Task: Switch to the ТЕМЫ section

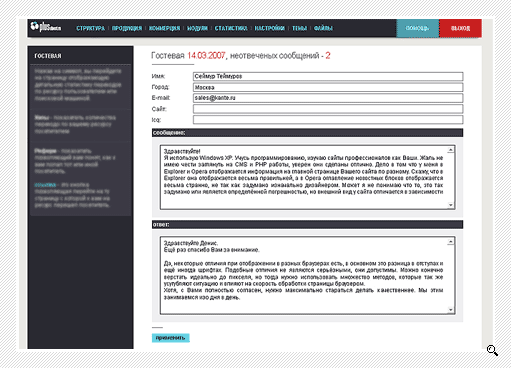Action: tap(299, 28)
